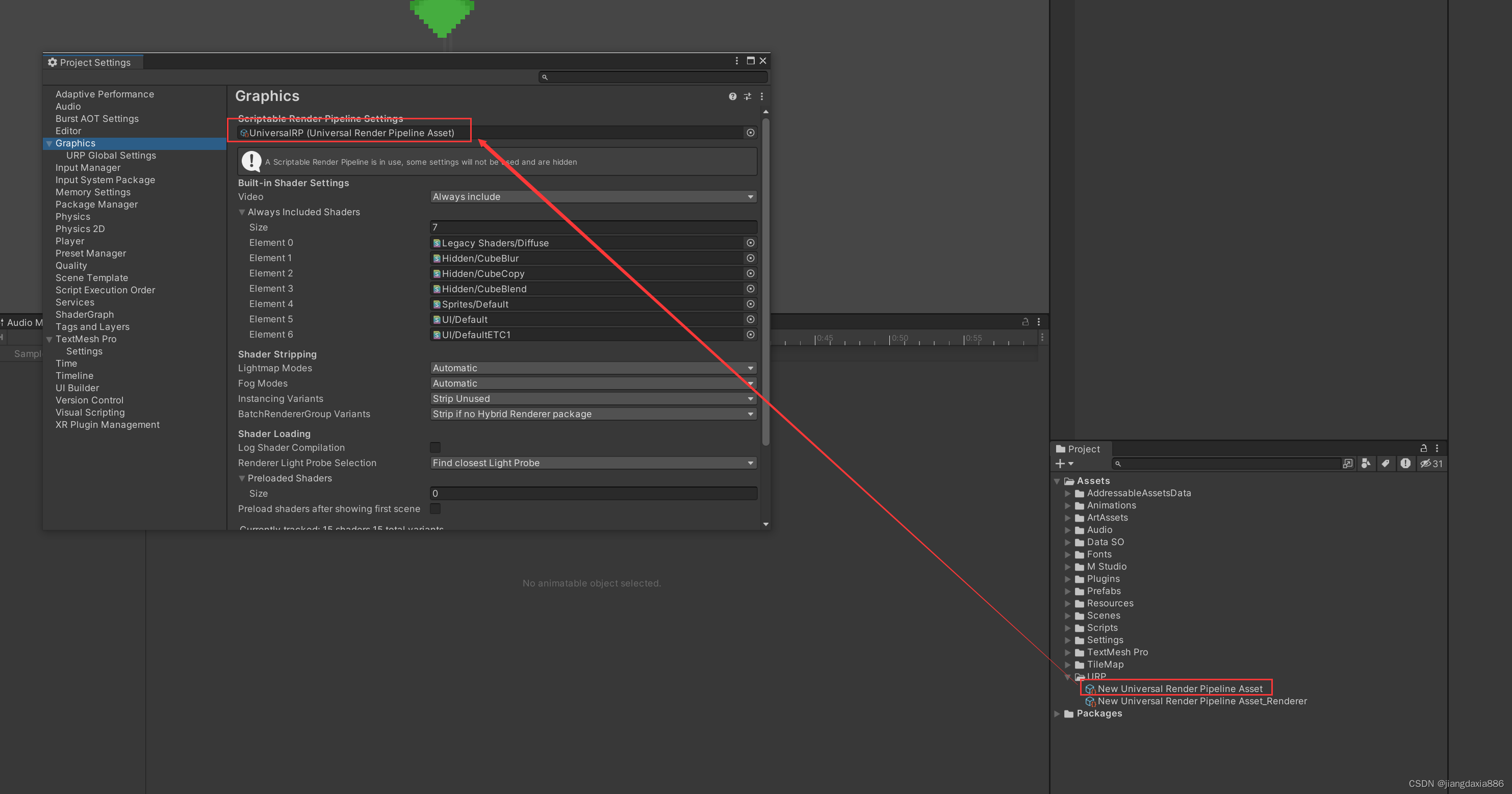
Task: Open the Instancing Variants dropdown
Action: click(593, 398)
